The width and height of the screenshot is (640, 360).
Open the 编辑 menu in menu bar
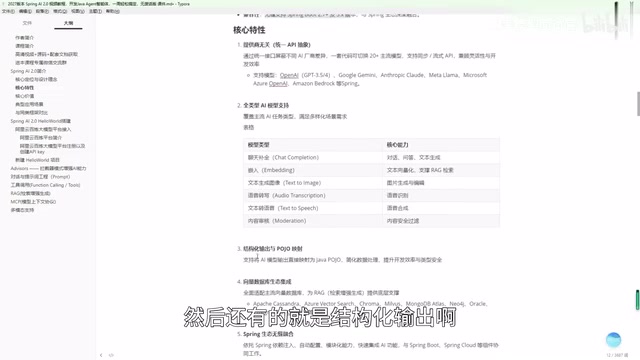(x=25, y=11)
